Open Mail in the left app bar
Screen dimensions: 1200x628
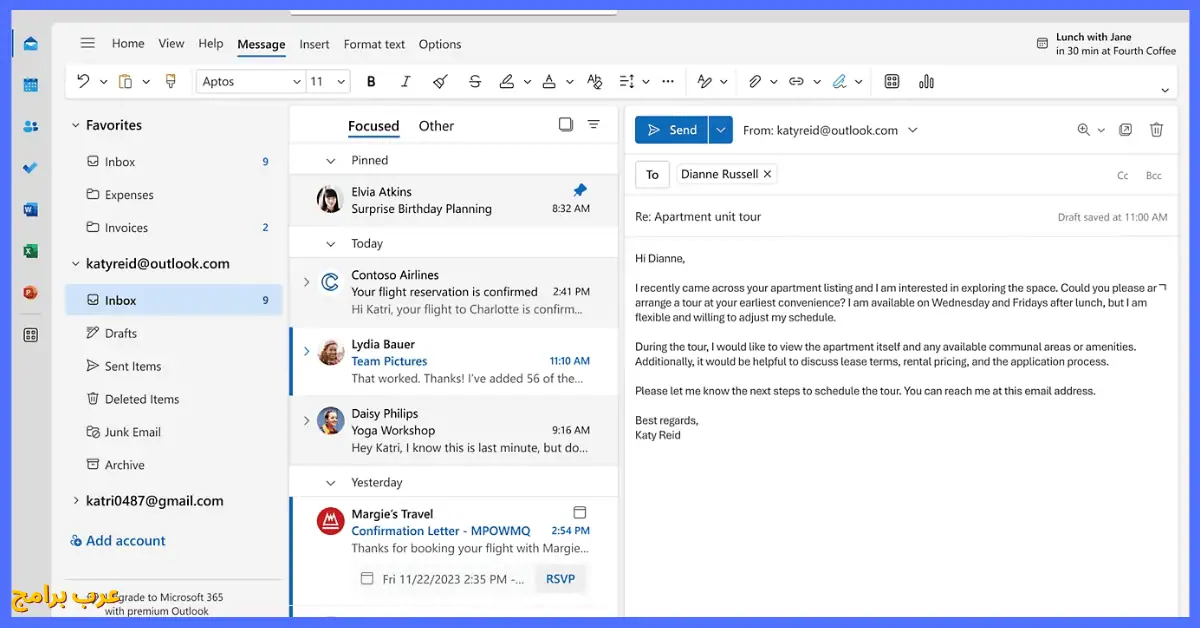coord(31,43)
